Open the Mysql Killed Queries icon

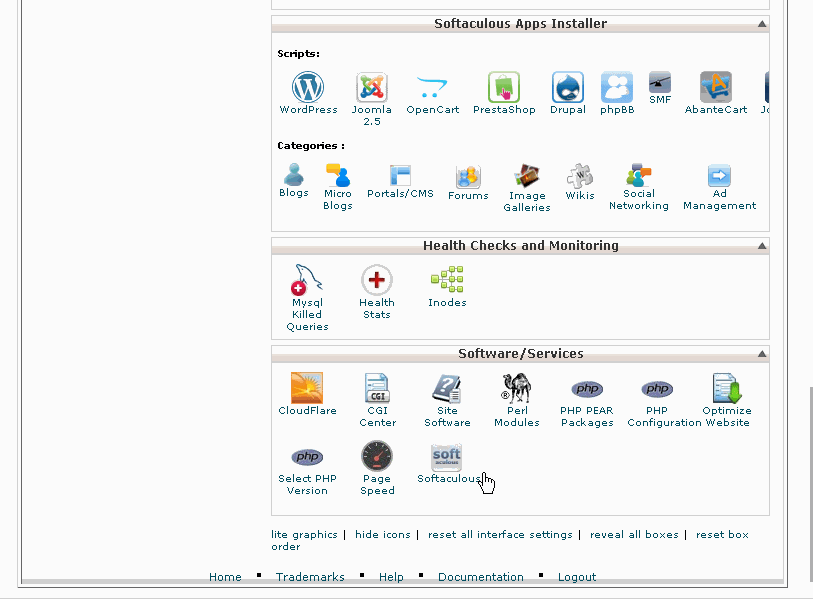click(x=306, y=279)
